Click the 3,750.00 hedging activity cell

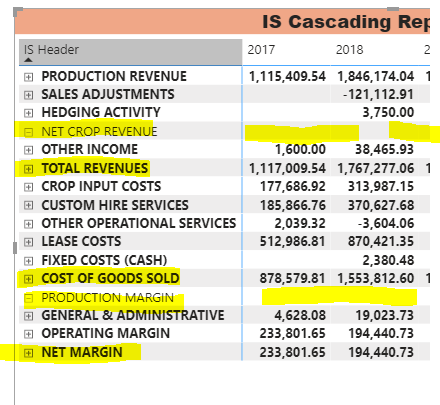388,113
